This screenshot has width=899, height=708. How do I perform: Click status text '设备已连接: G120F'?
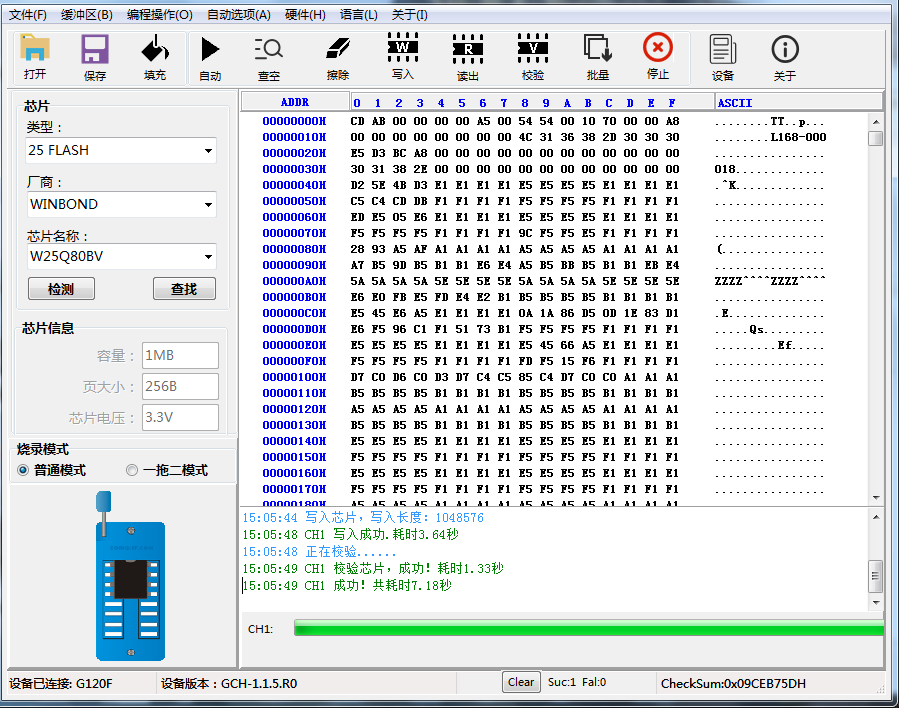[x=61, y=683]
